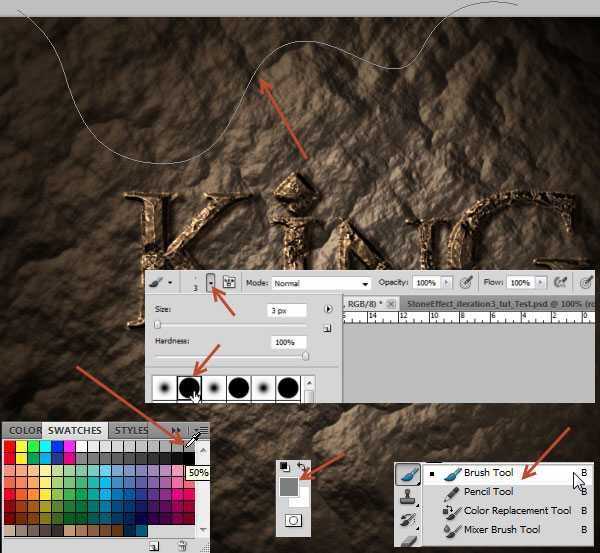
Task: Click the Brush tool icon in toolbox
Action: pos(408,475)
